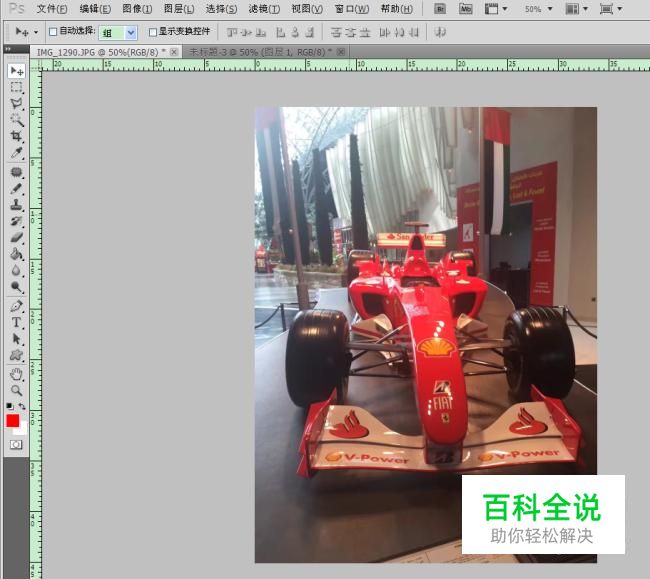Select the Clone Stamp tool

16,205
